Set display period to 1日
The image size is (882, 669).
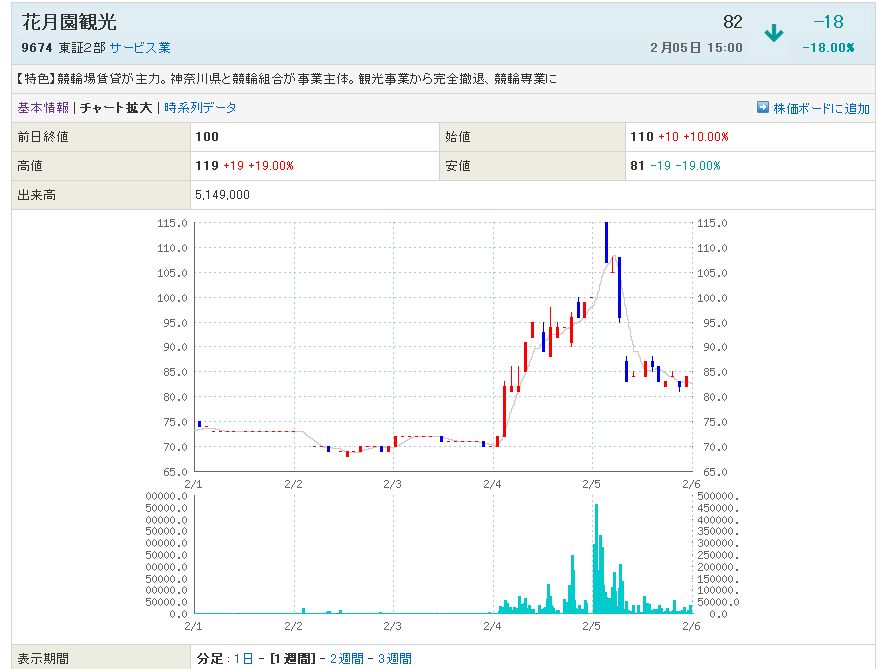[x=243, y=658]
